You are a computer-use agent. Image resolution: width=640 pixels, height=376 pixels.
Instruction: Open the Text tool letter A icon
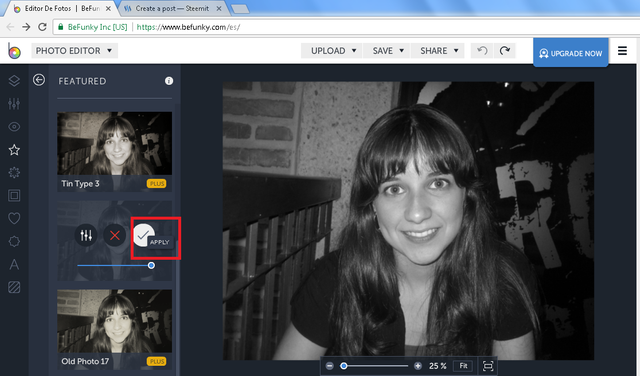click(x=14, y=265)
